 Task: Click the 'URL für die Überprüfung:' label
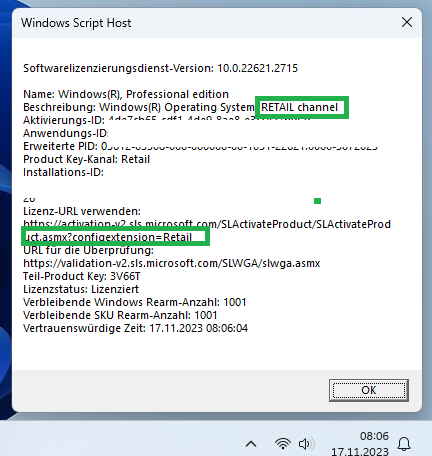tap(88, 250)
